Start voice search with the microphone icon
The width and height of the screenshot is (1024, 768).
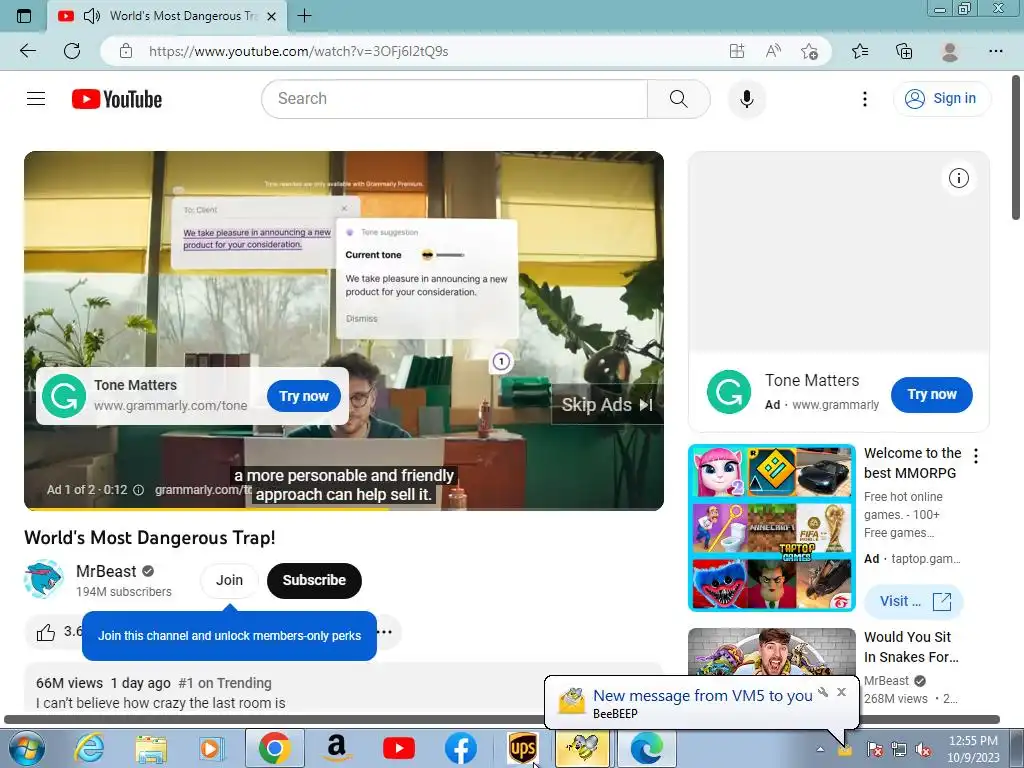coord(747,99)
